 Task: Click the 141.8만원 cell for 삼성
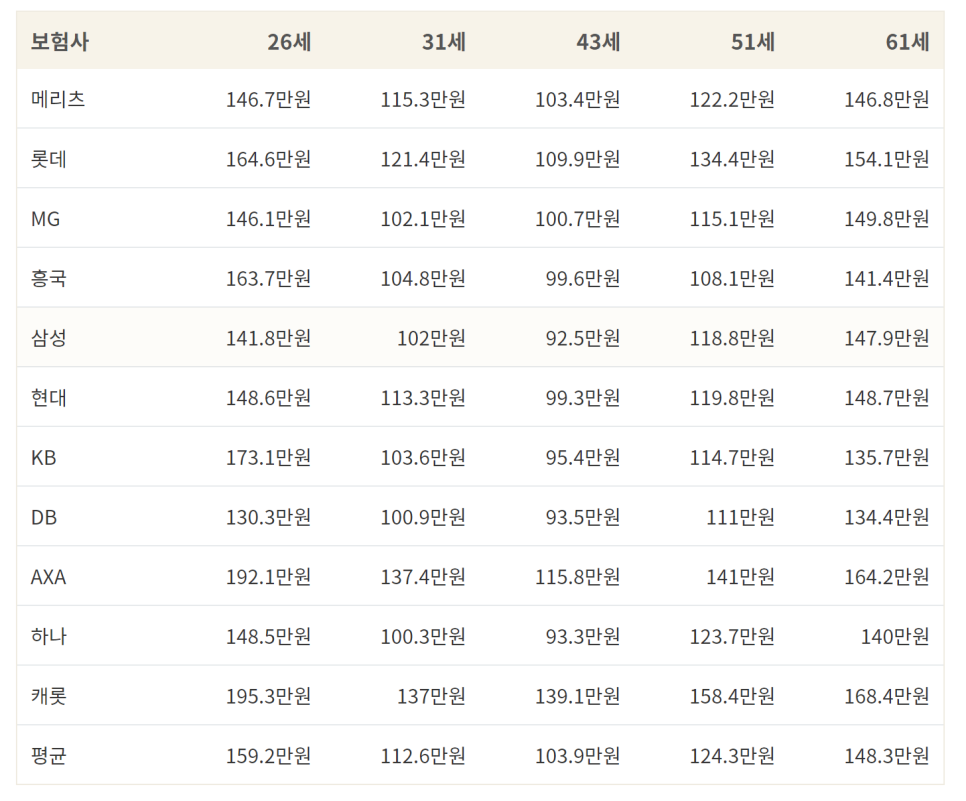[268, 338]
